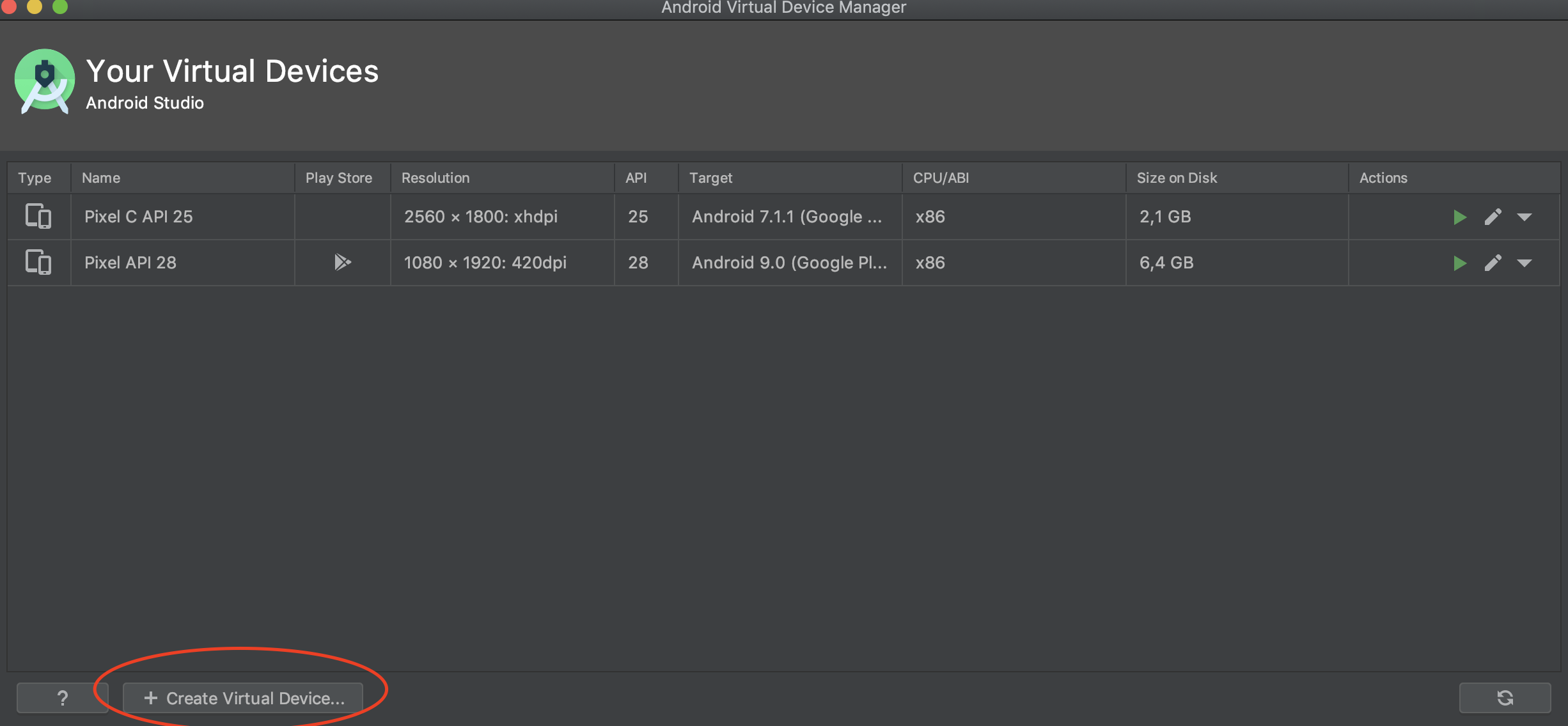Click the device type icon for Pixel C API 25
The width and height of the screenshot is (1568, 726).
tap(38, 217)
